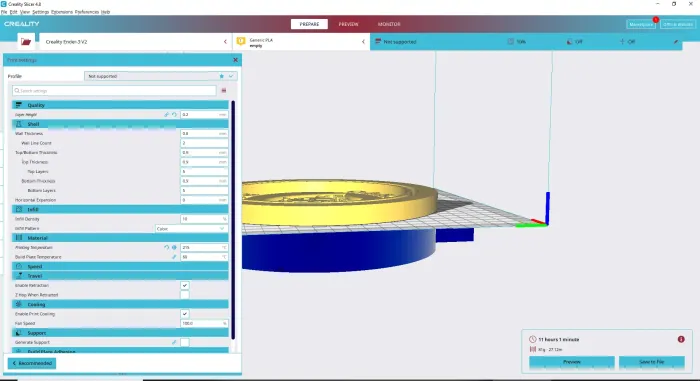Click the settings panel vertical scrollbar
The height and width of the screenshot is (381, 700).
233,220
